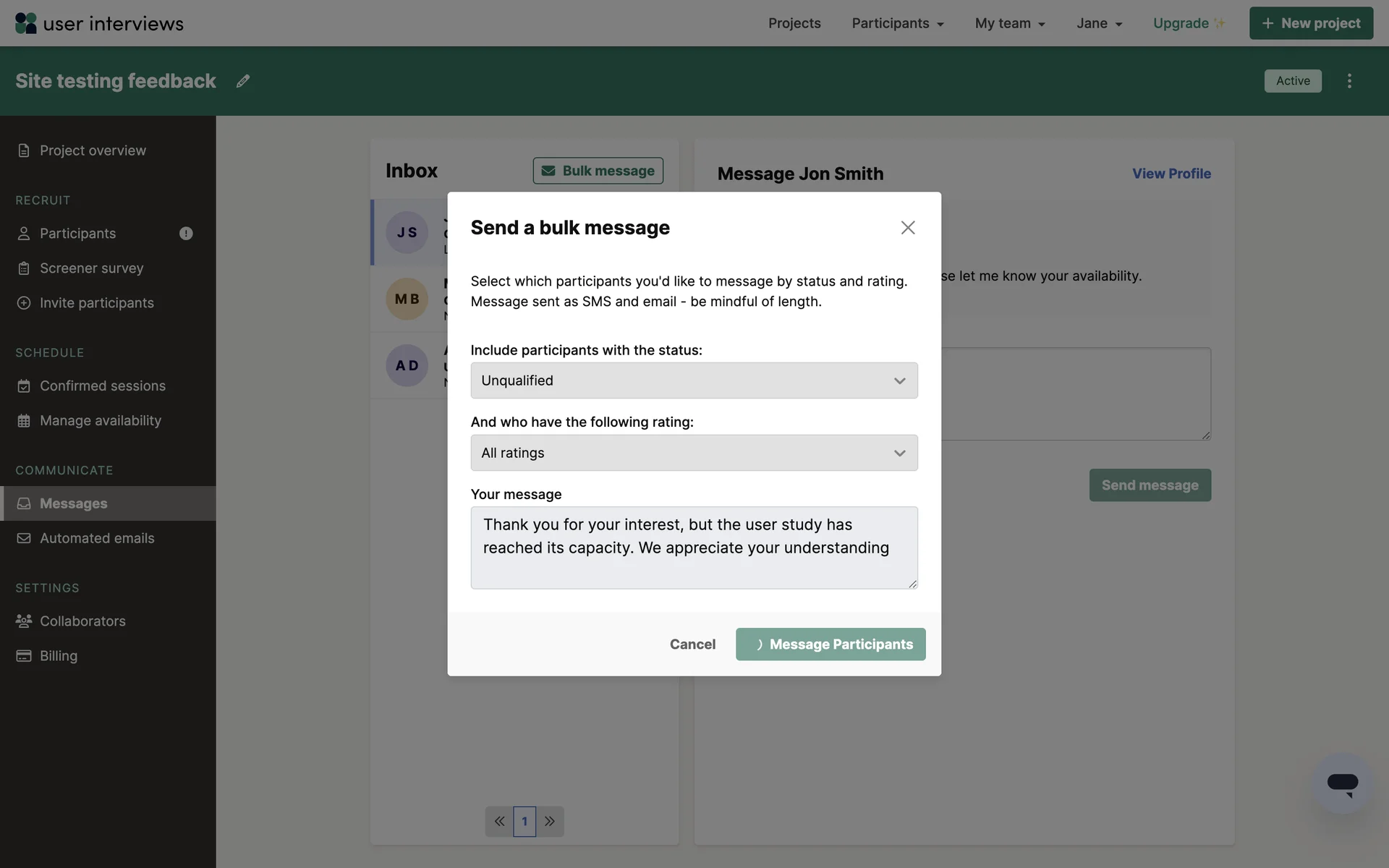This screenshot has width=1389, height=868.
Task: Select the JS avatar conversation
Action: click(407, 232)
